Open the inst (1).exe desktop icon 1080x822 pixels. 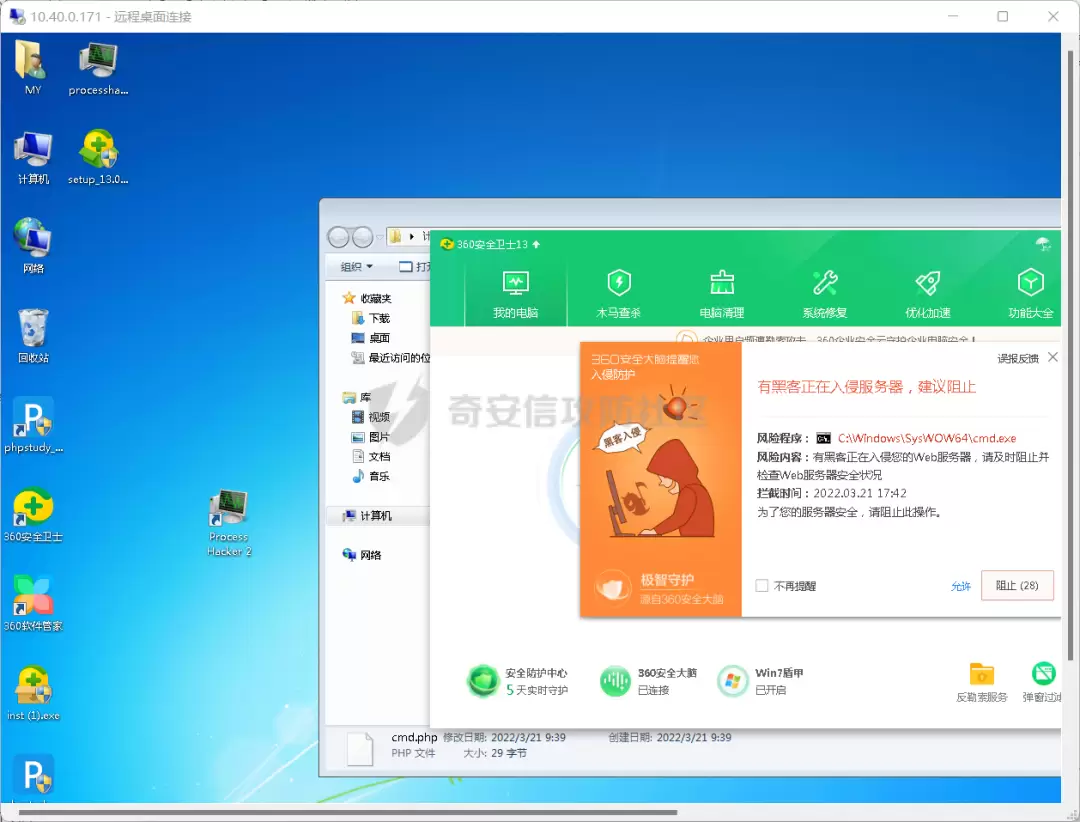[33, 693]
